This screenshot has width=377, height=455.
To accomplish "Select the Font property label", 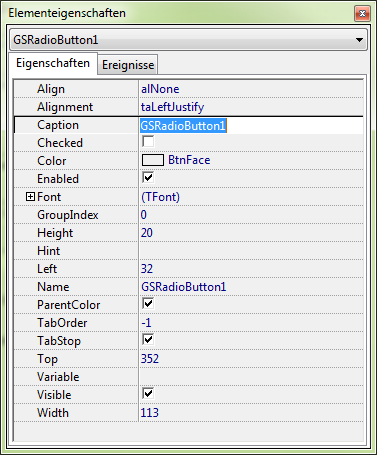I will pos(49,197).
